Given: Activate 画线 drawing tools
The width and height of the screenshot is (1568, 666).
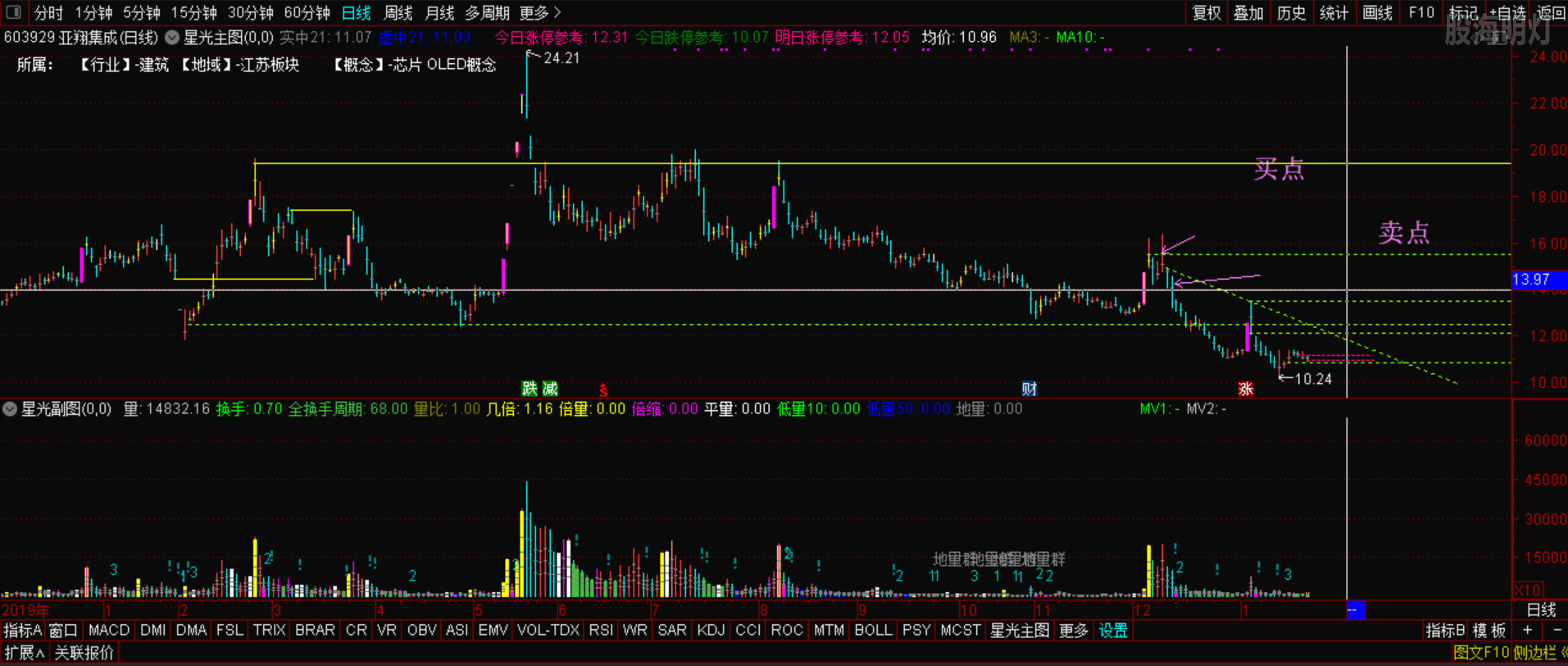Looking at the screenshot, I should (1377, 13).
